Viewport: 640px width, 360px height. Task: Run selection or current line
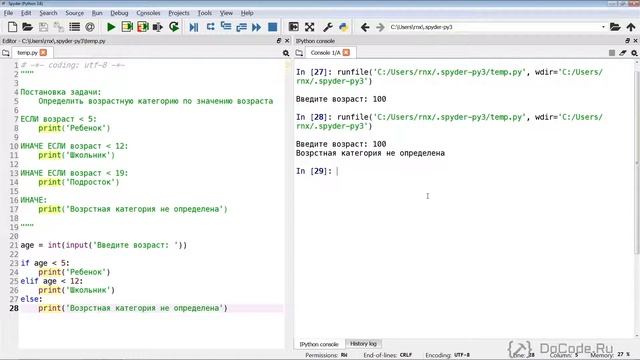(x=158, y=27)
